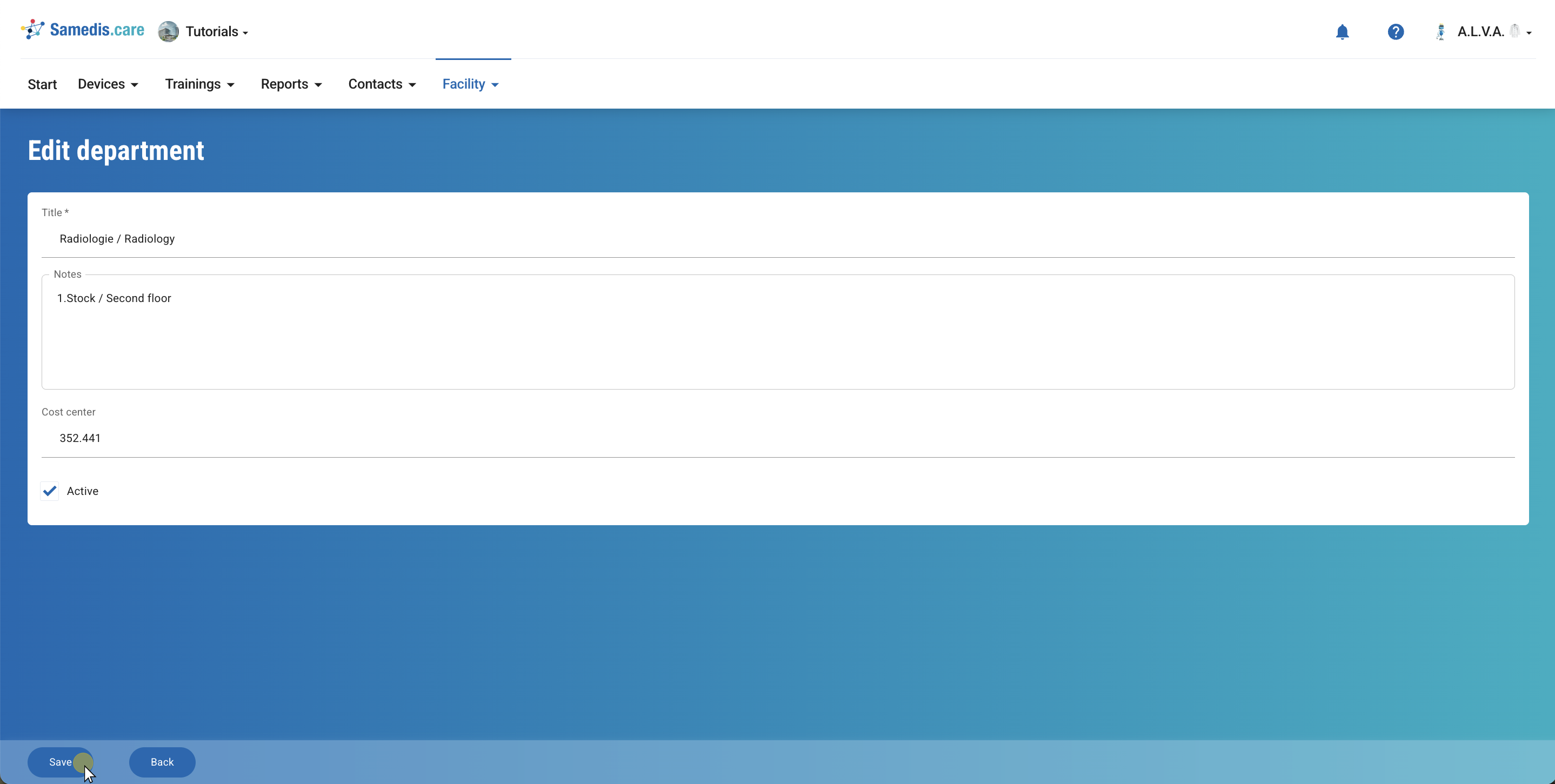This screenshot has width=1555, height=784.
Task: Save the department changes
Action: [x=60, y=762]
